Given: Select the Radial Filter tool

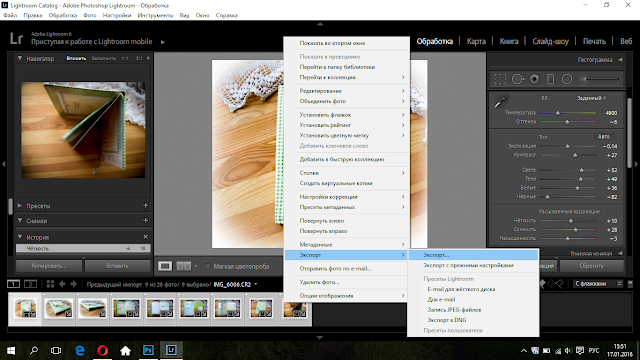Looking at the screenshot, I should (567, 79).
